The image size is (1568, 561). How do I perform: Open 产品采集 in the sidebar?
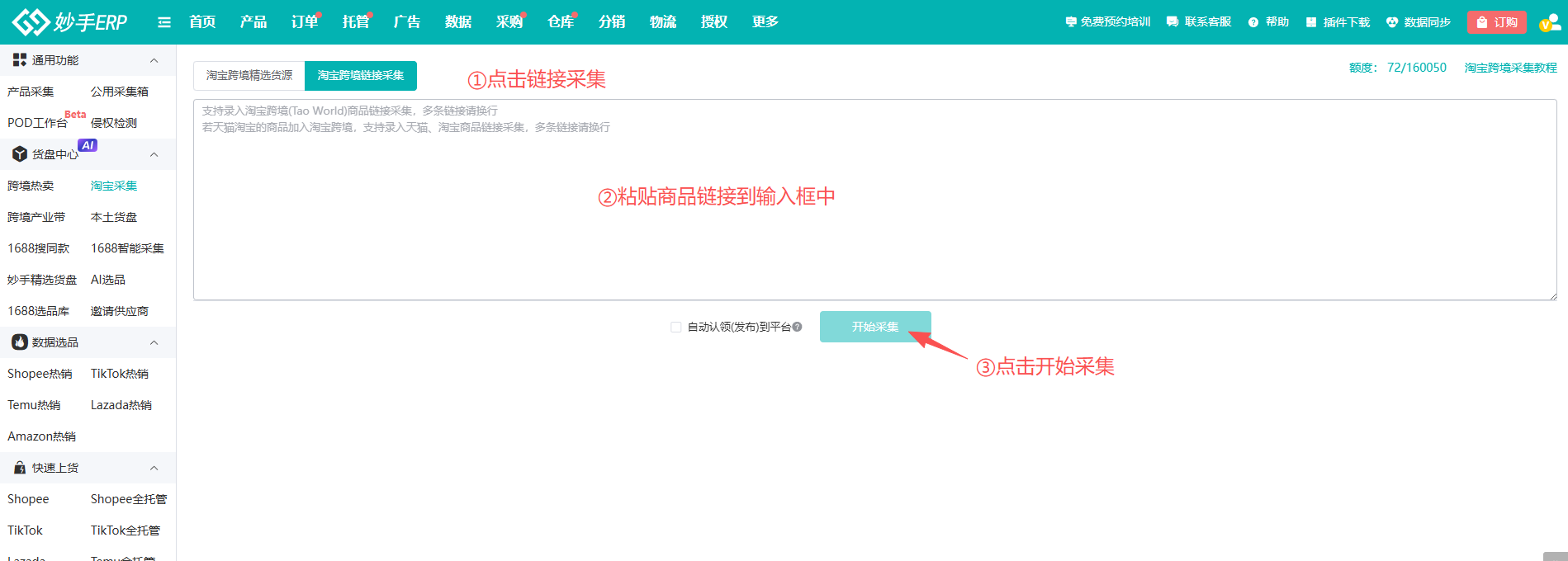31,92
